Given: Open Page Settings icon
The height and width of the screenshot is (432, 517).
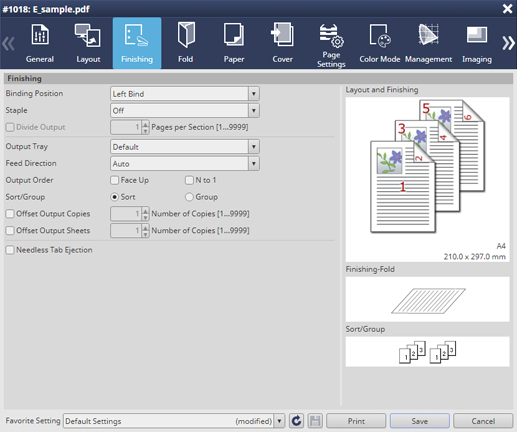Looking at the screenshot, I should tap(331, 36).
